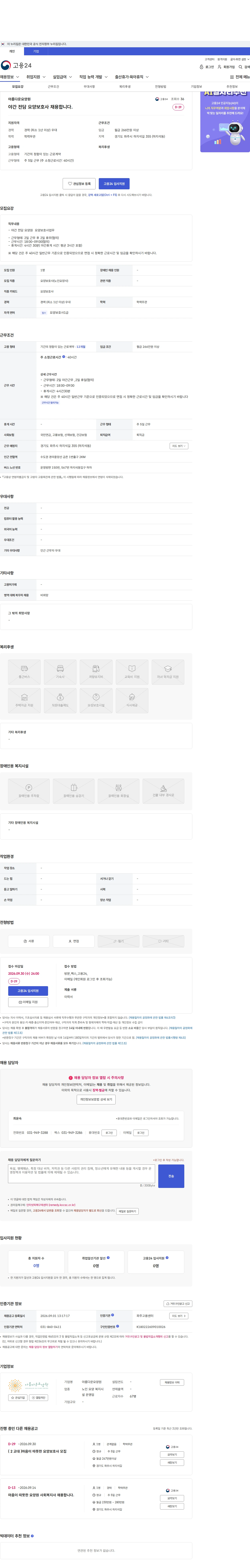This screenshot has width=250, height=1568.
Task: Click the blue 전송 button
Action: pyautogui.click(x=171, y=1176)
